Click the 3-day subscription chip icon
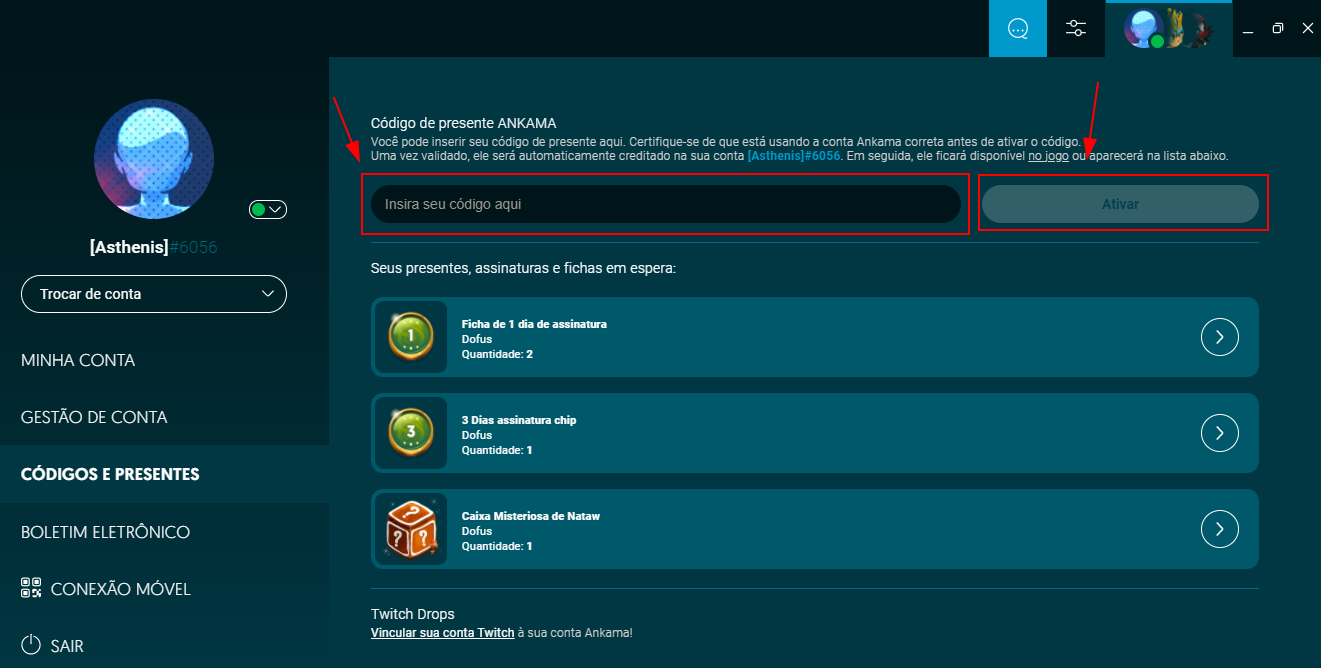The height and width of the screenshot is (668, 1321). pos(410,433)
